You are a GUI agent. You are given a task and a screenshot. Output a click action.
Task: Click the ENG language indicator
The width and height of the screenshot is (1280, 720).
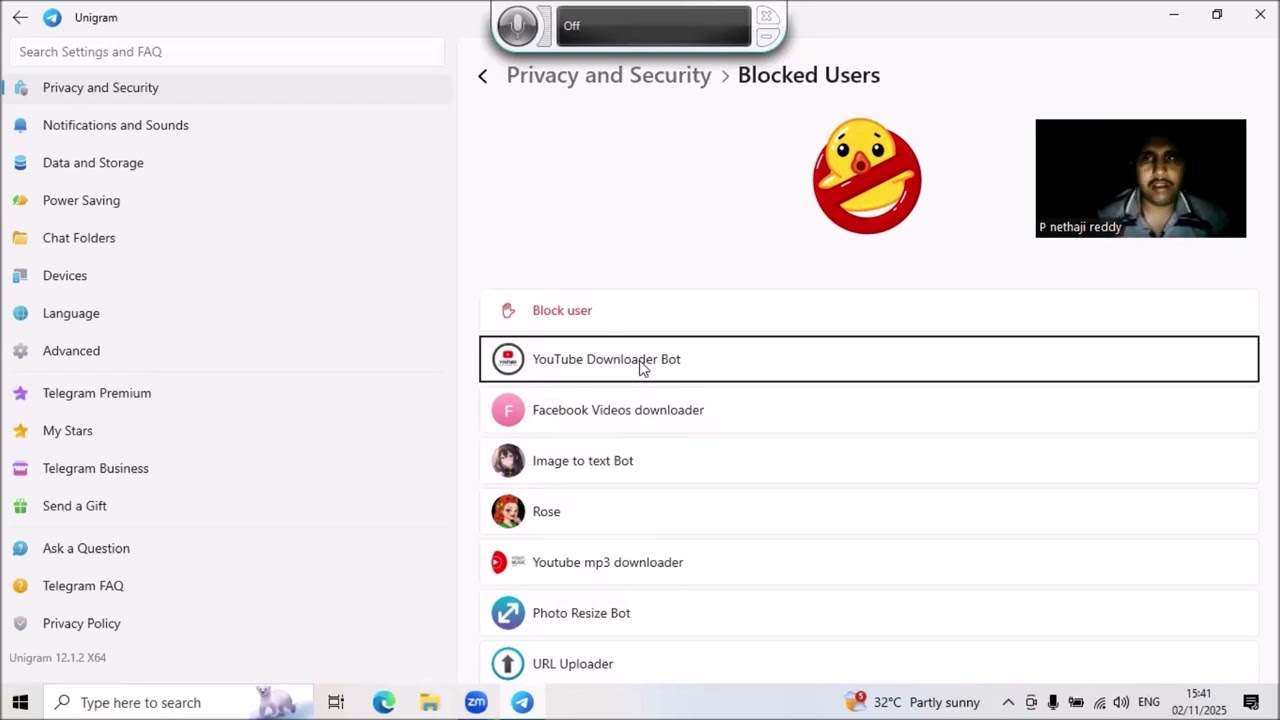click(x=1149, y=703)
